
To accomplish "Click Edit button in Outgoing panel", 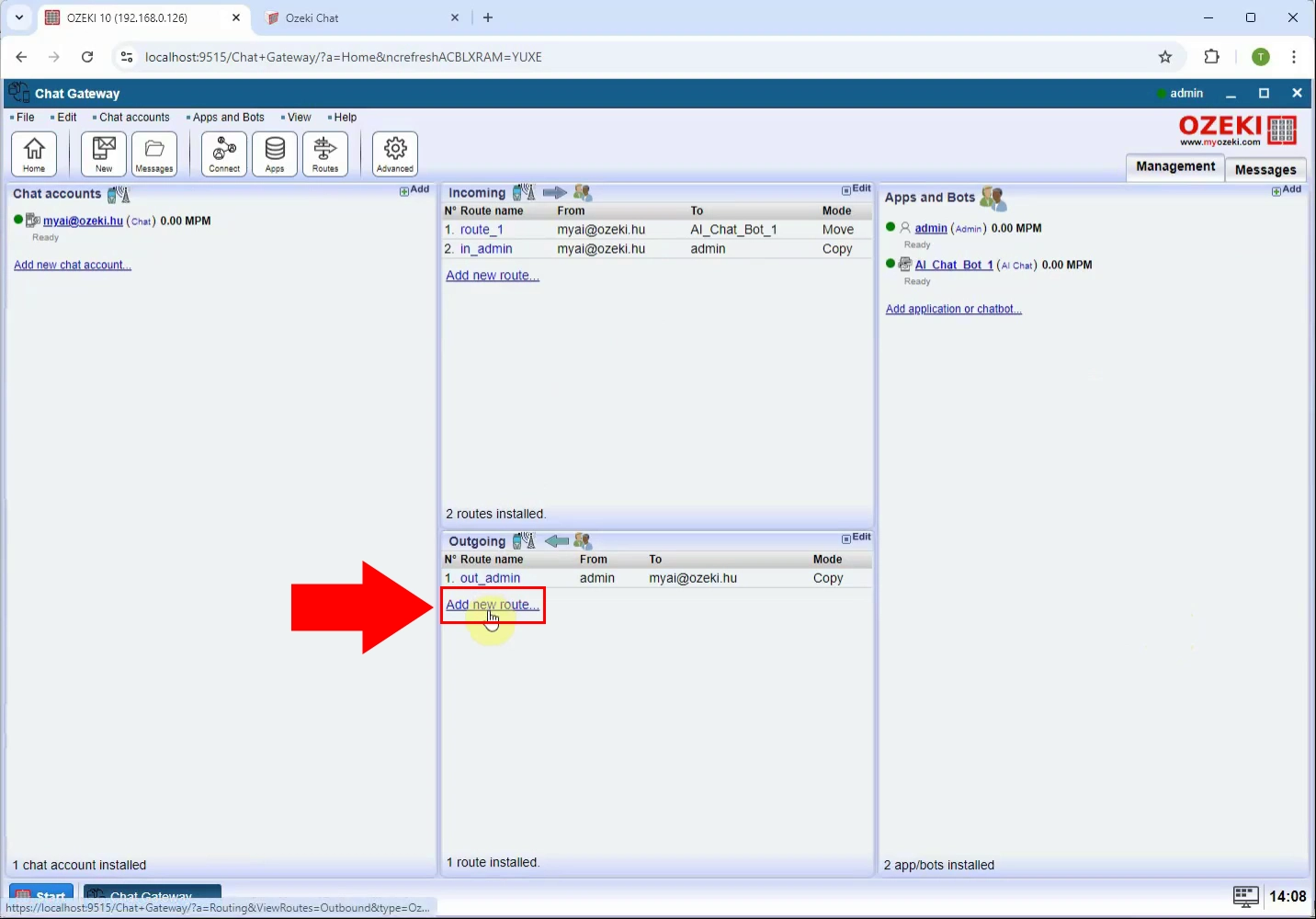I will (x=857, y=538).
